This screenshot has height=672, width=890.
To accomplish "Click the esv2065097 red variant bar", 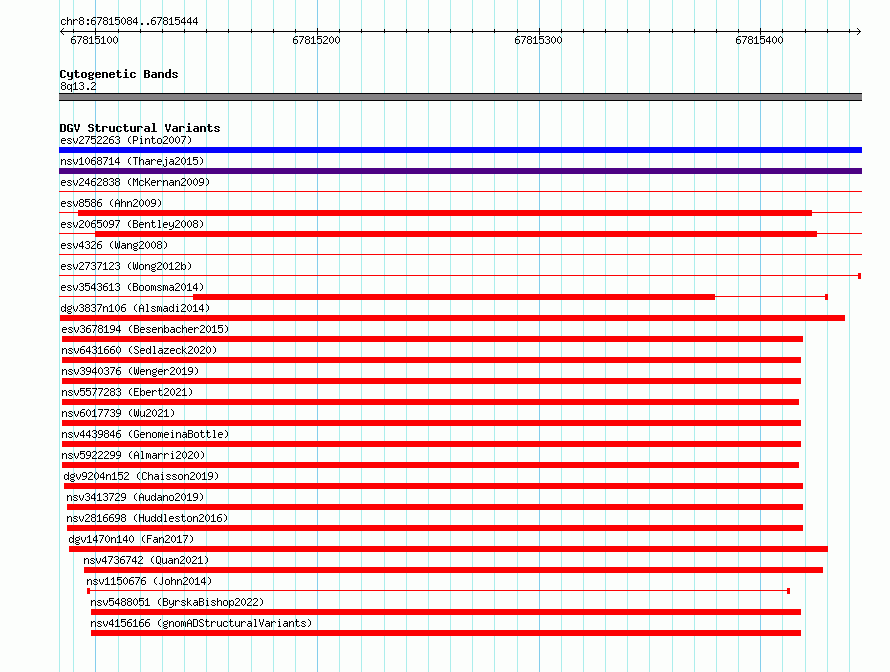I will (456, 234).
